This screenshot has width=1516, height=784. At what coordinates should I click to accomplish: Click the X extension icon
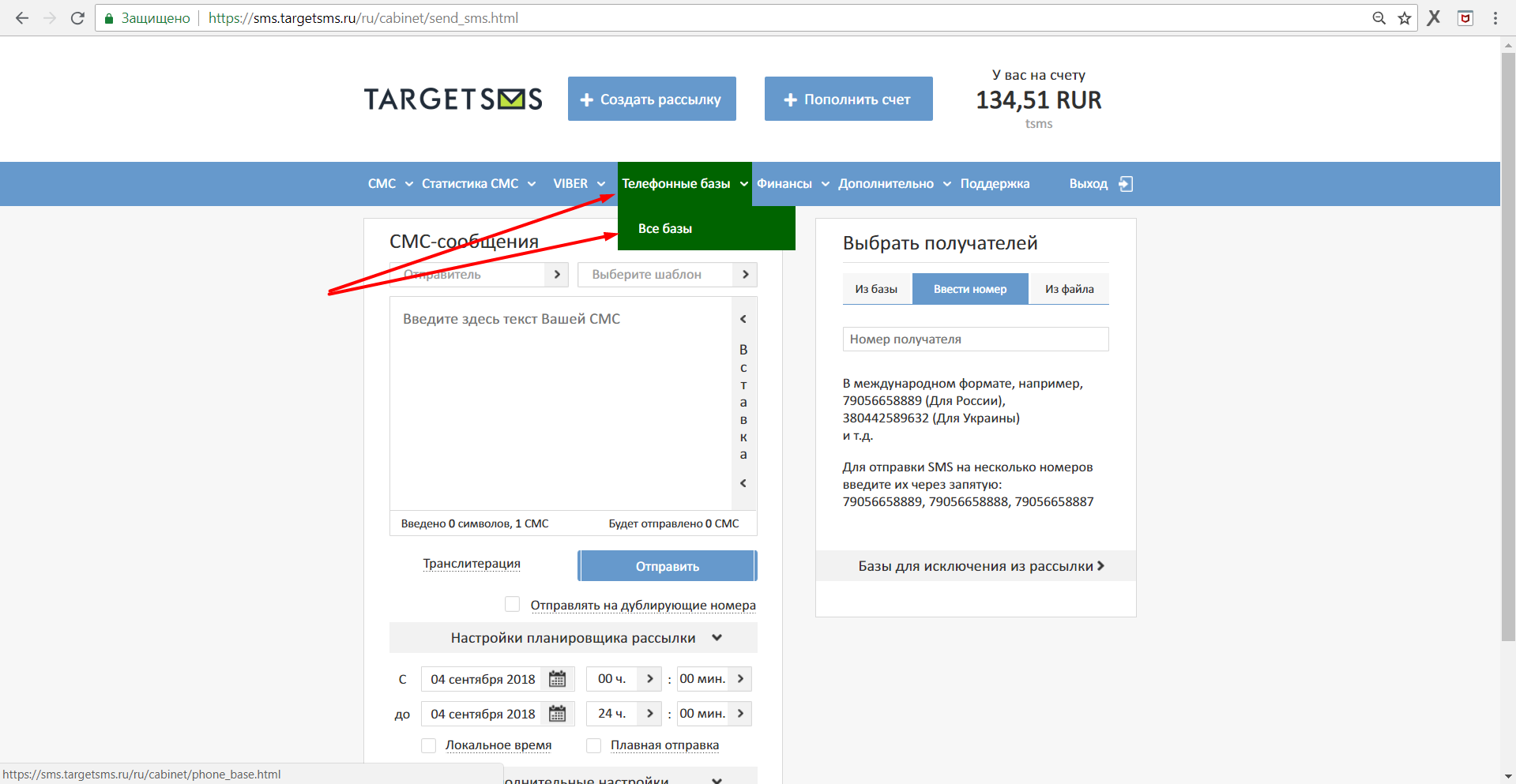coord(1434,17)
